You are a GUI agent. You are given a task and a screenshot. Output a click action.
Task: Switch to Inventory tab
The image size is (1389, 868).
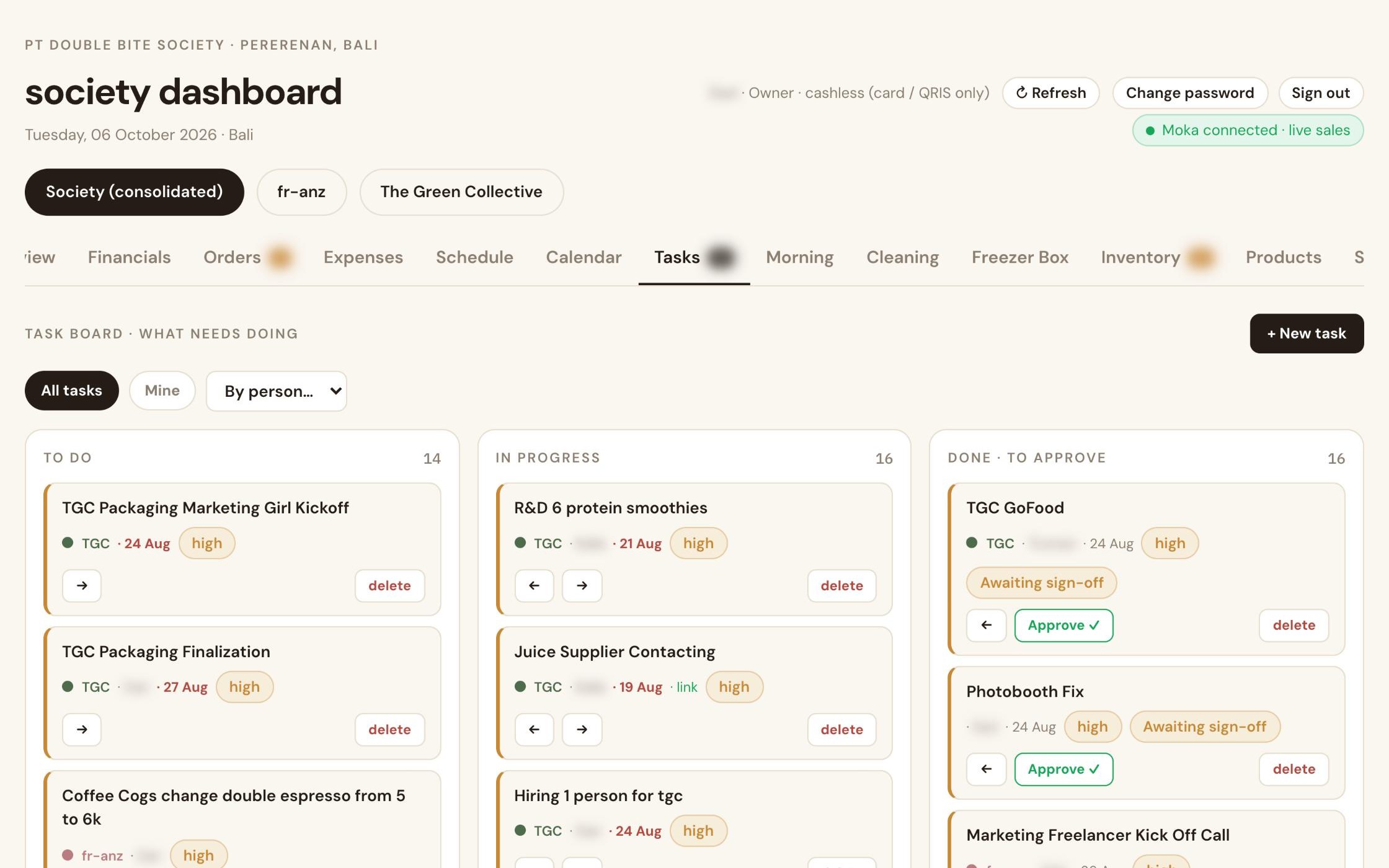[1141, 257]
